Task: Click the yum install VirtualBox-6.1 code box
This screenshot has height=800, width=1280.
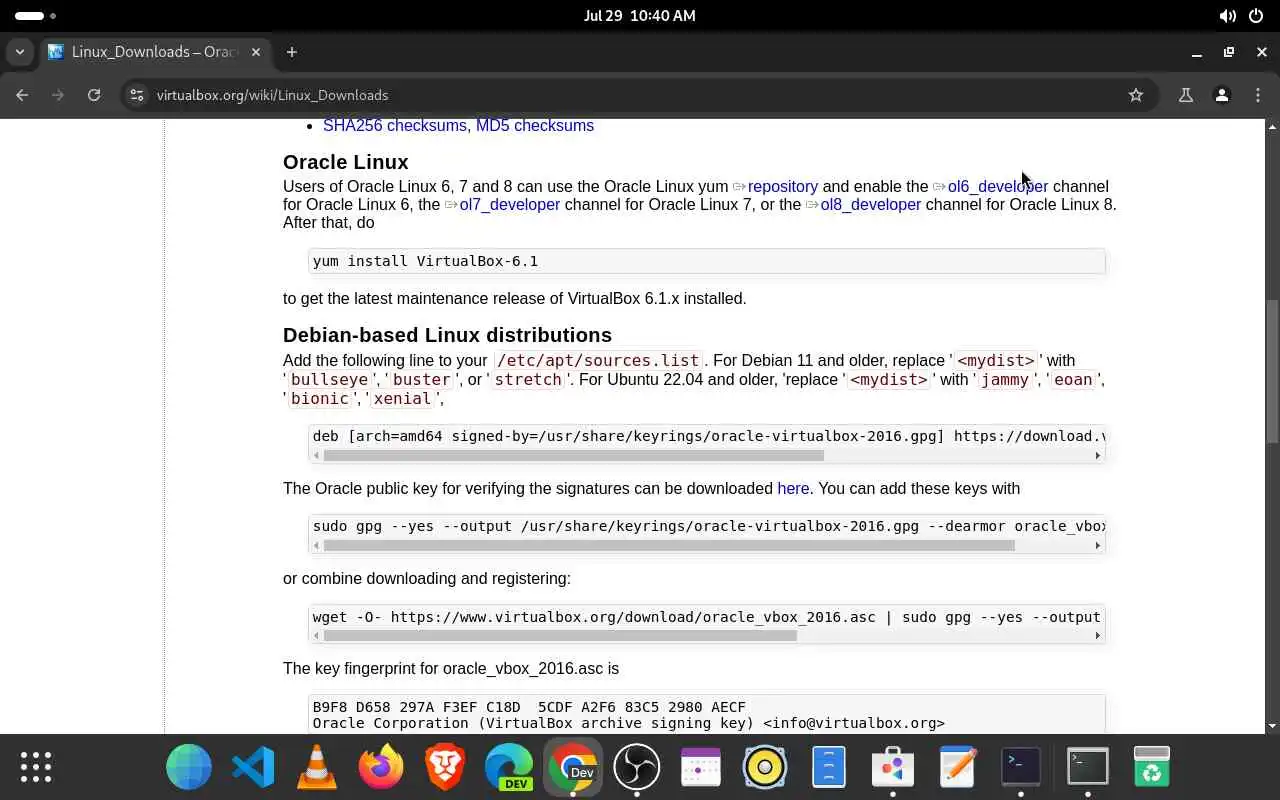Action: pyautogui.click(x=707, y=261)
